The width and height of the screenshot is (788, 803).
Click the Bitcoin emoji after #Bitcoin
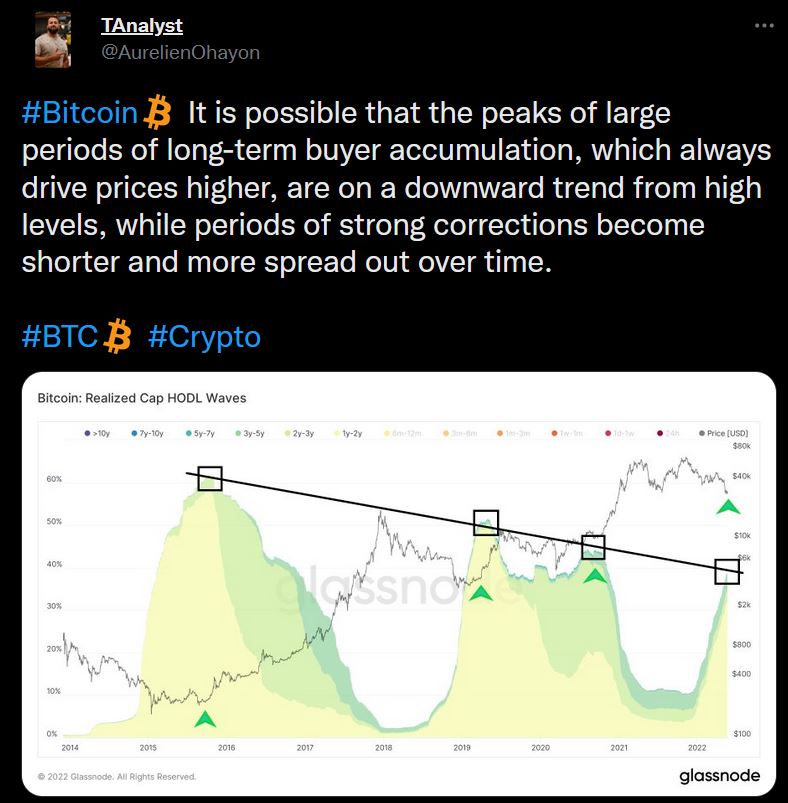[158, 113]
